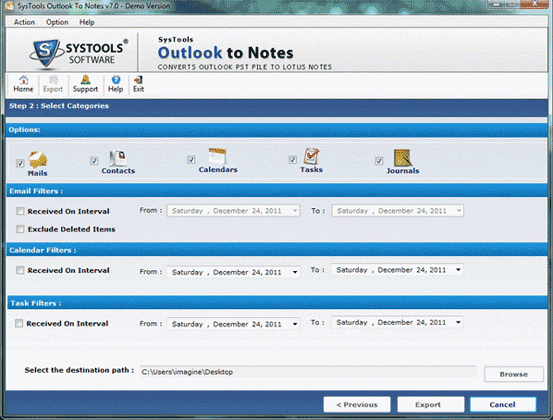Click the Cancel button
Screen dimensions: 553x420
pyautogui.click(x=503, y=404)
